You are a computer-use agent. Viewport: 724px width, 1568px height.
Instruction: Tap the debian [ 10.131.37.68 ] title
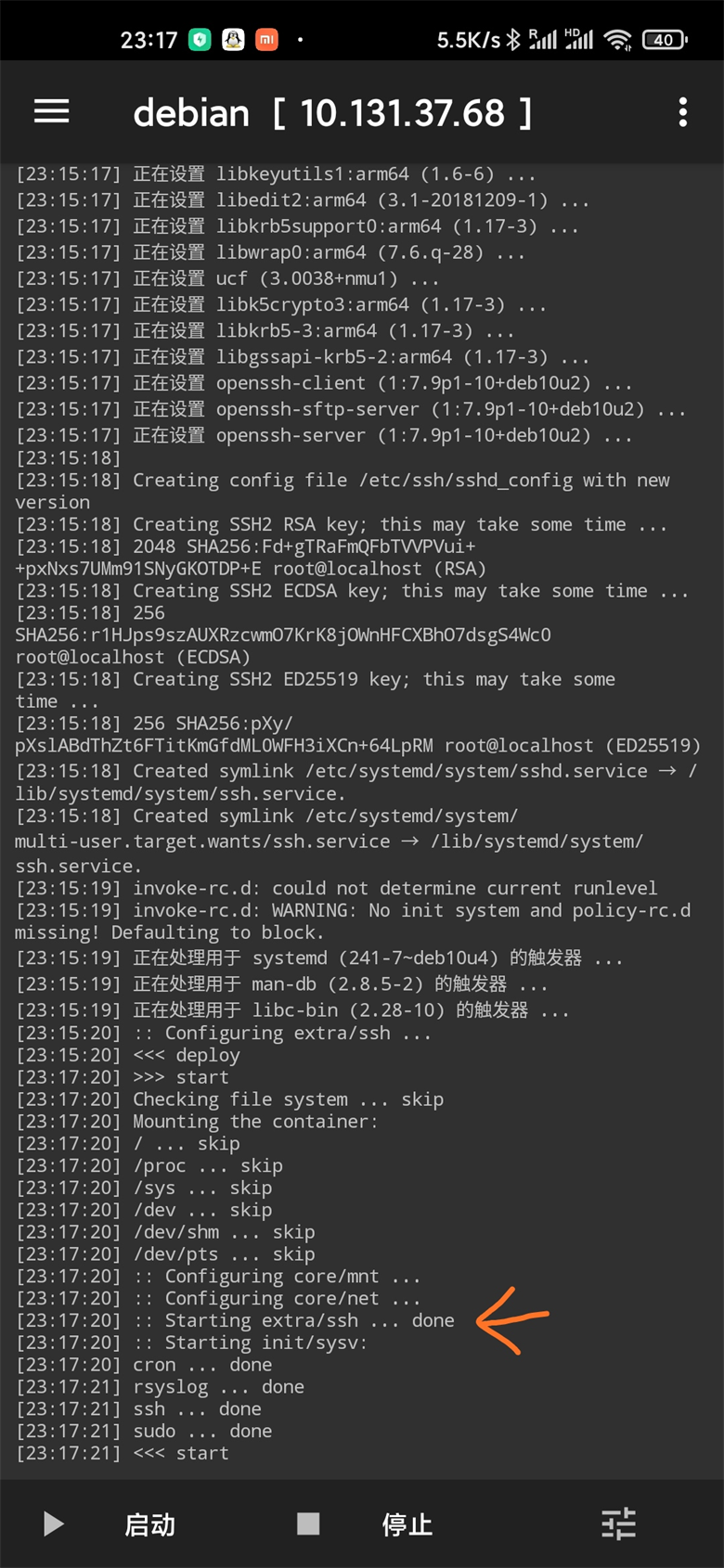click(x=332, y=113)
